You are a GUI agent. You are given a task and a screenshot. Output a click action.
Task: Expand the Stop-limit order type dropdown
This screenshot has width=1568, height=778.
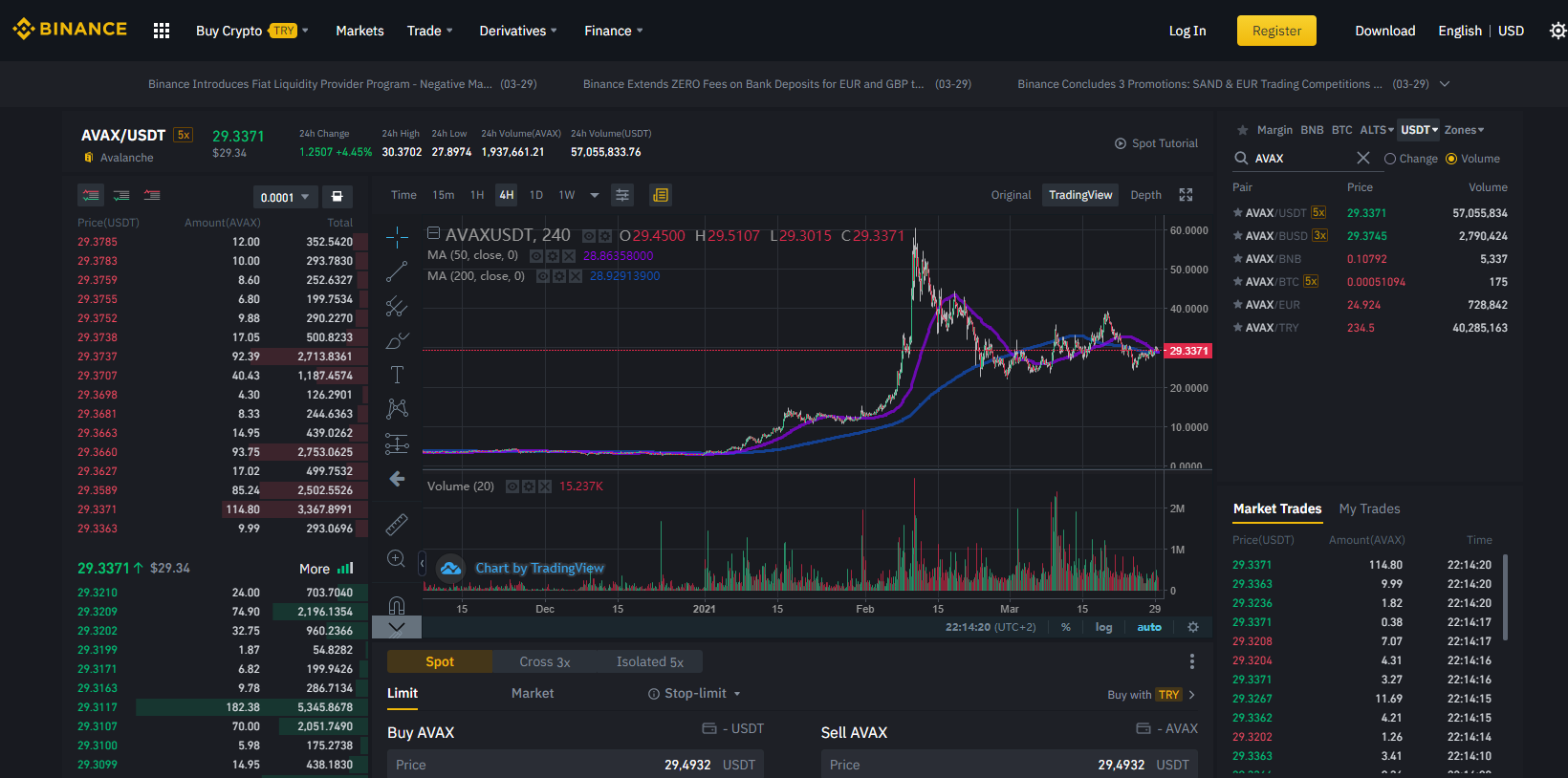694,693
